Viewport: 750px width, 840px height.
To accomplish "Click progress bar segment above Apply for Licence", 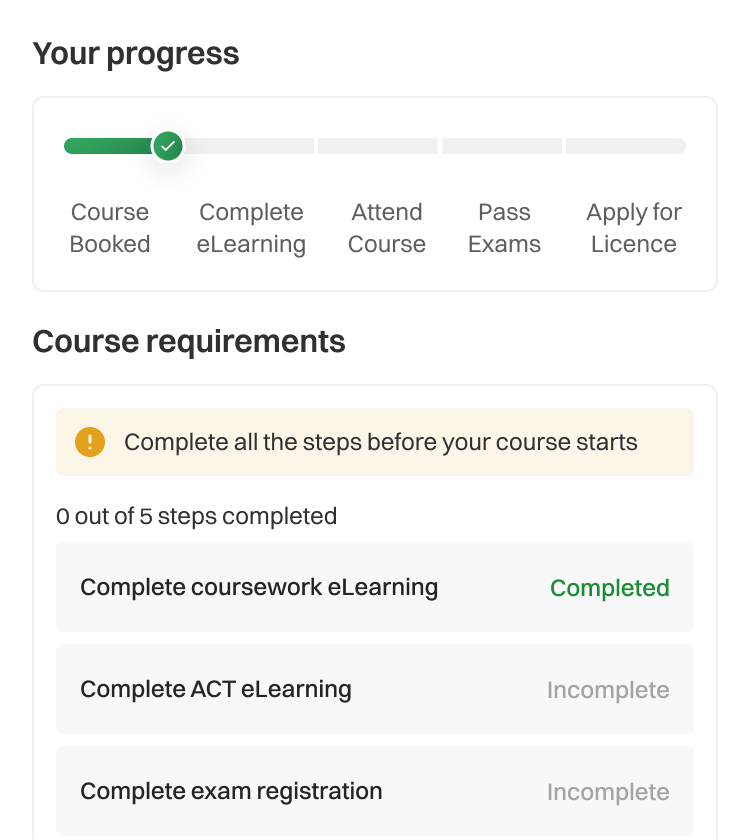I will [x=626, y=146].
